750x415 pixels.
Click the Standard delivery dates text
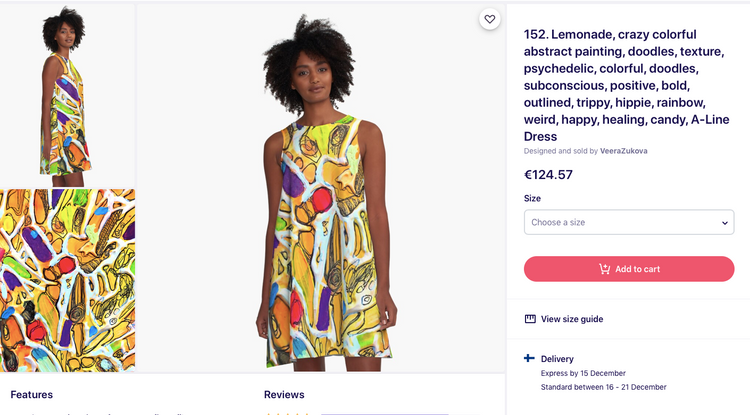[603, 387]
